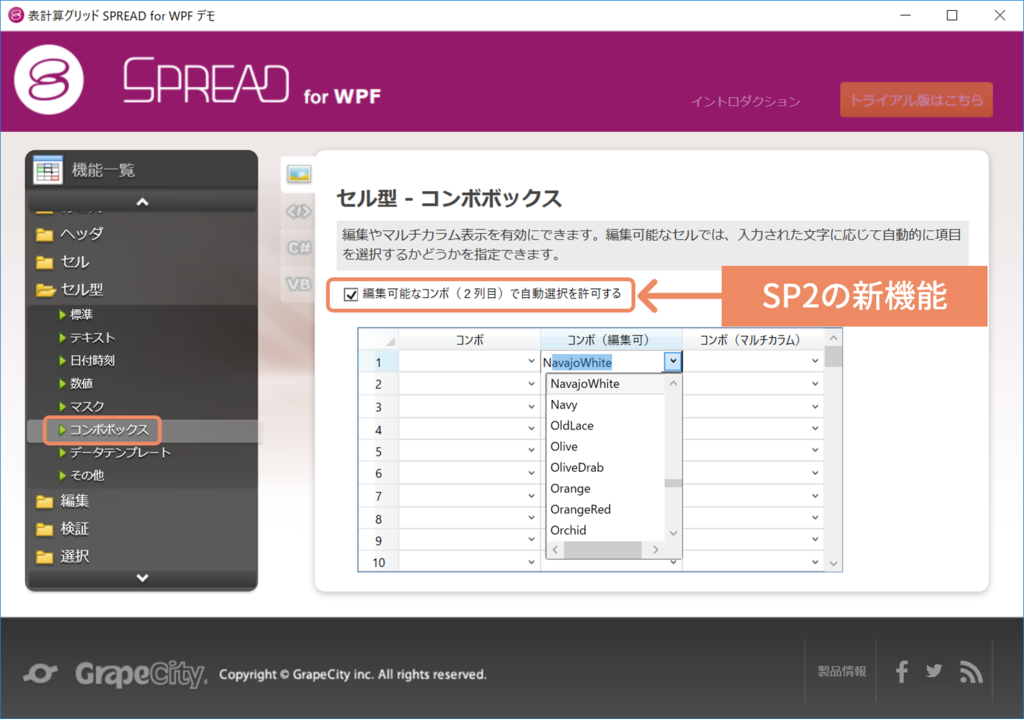Switch to the VB code tab
This screenshot has height=719, width=1024.
click(x=298, y=284)
